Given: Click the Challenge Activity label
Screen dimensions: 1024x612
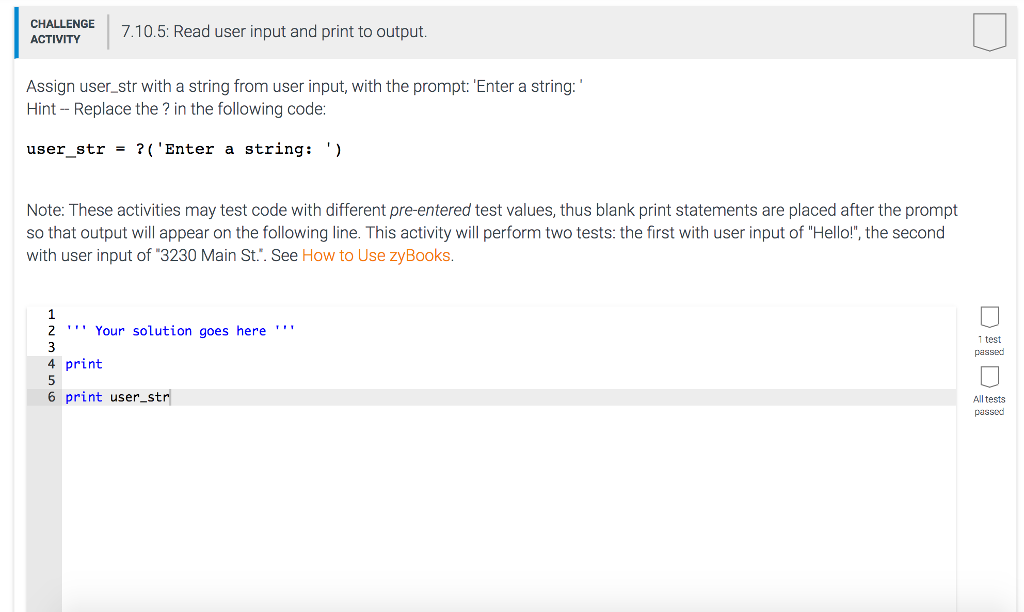Looking at the screenshot, I should click(x=62, y=31).
